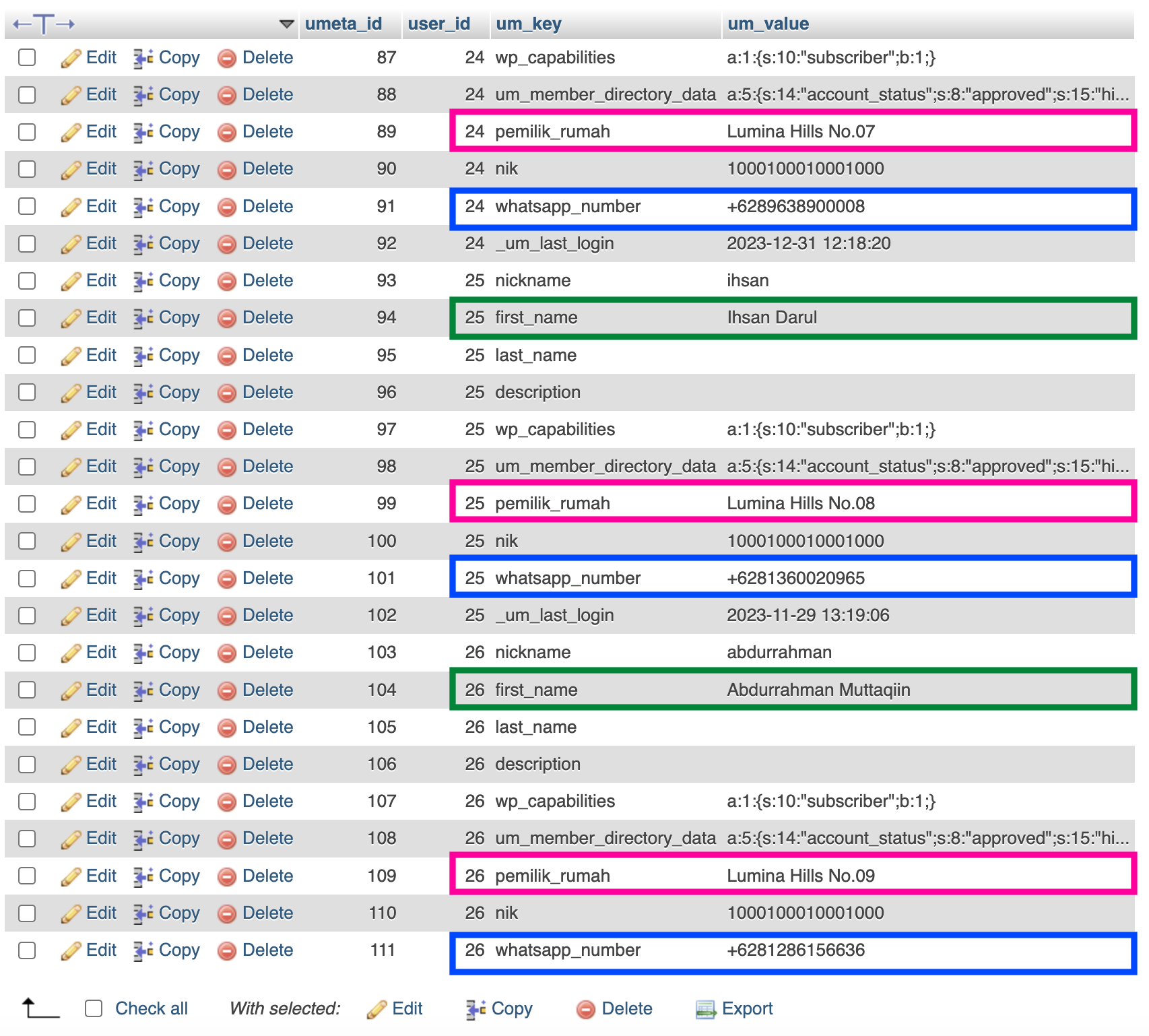1149x1036 pixels.
Task: Select the checkbox for row 109
Action: coord(27,876)
